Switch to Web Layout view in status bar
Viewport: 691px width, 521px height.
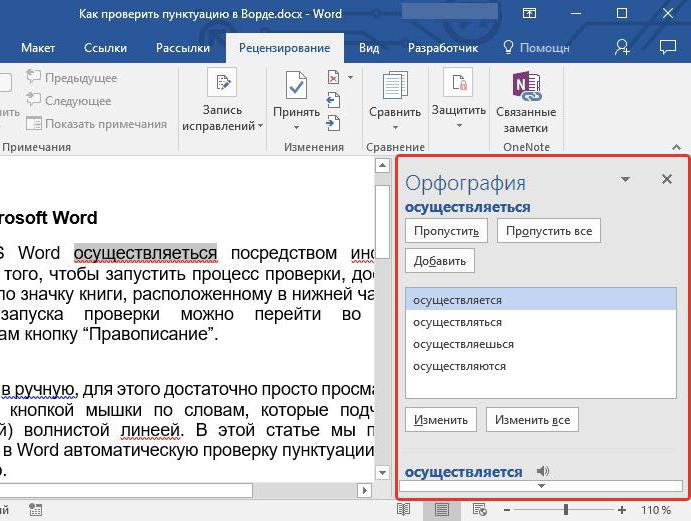(479, 510)
